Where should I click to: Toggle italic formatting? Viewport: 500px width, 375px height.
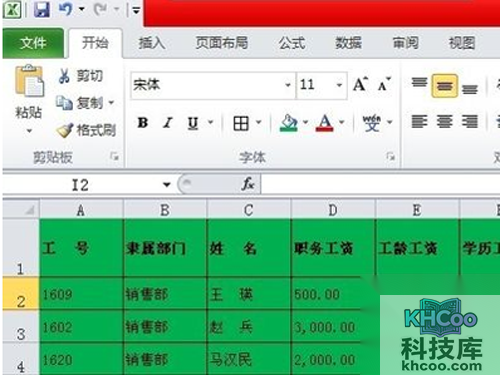(x=168, y=123)
